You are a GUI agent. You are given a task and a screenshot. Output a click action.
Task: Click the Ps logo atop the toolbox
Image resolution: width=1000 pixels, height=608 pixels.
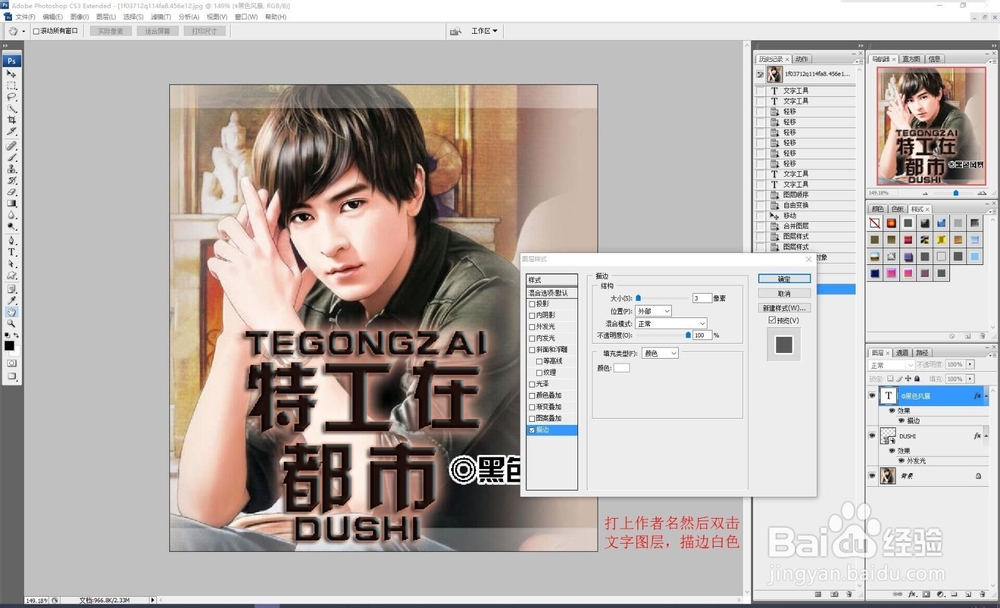[11, 61]
